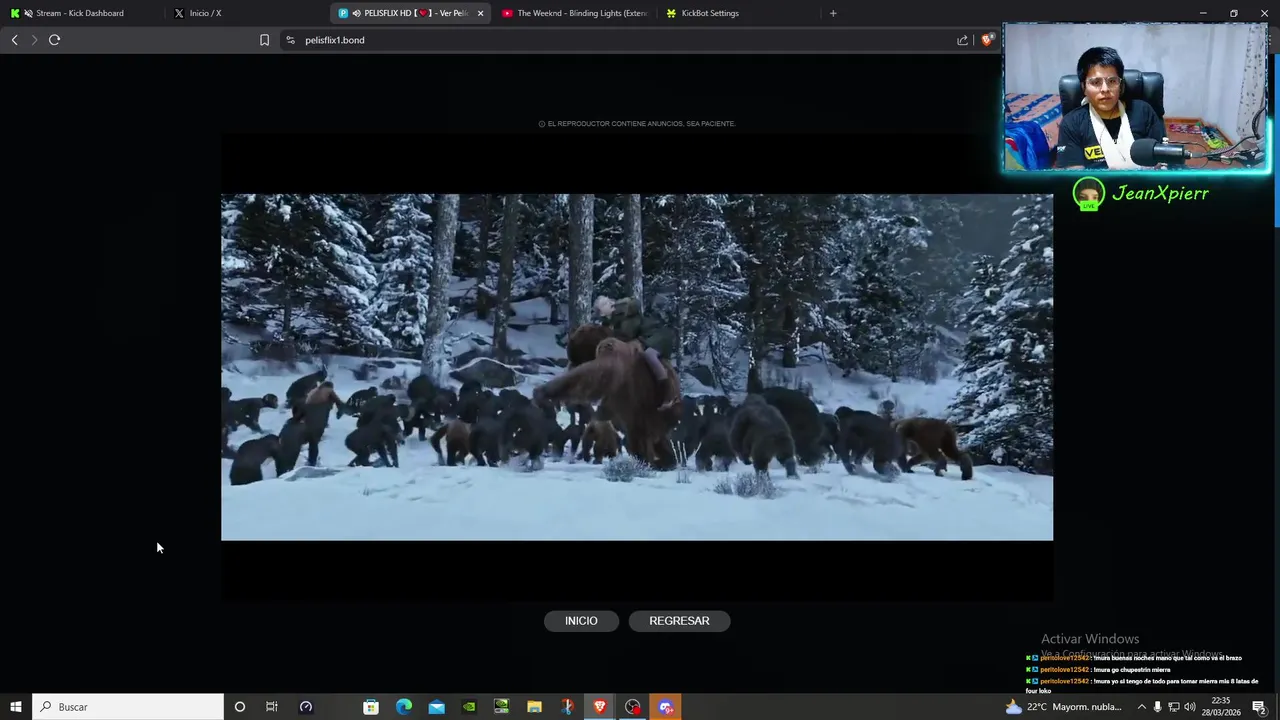Reload the current page
Screen dimensions: 1280x720
(54, 40)
